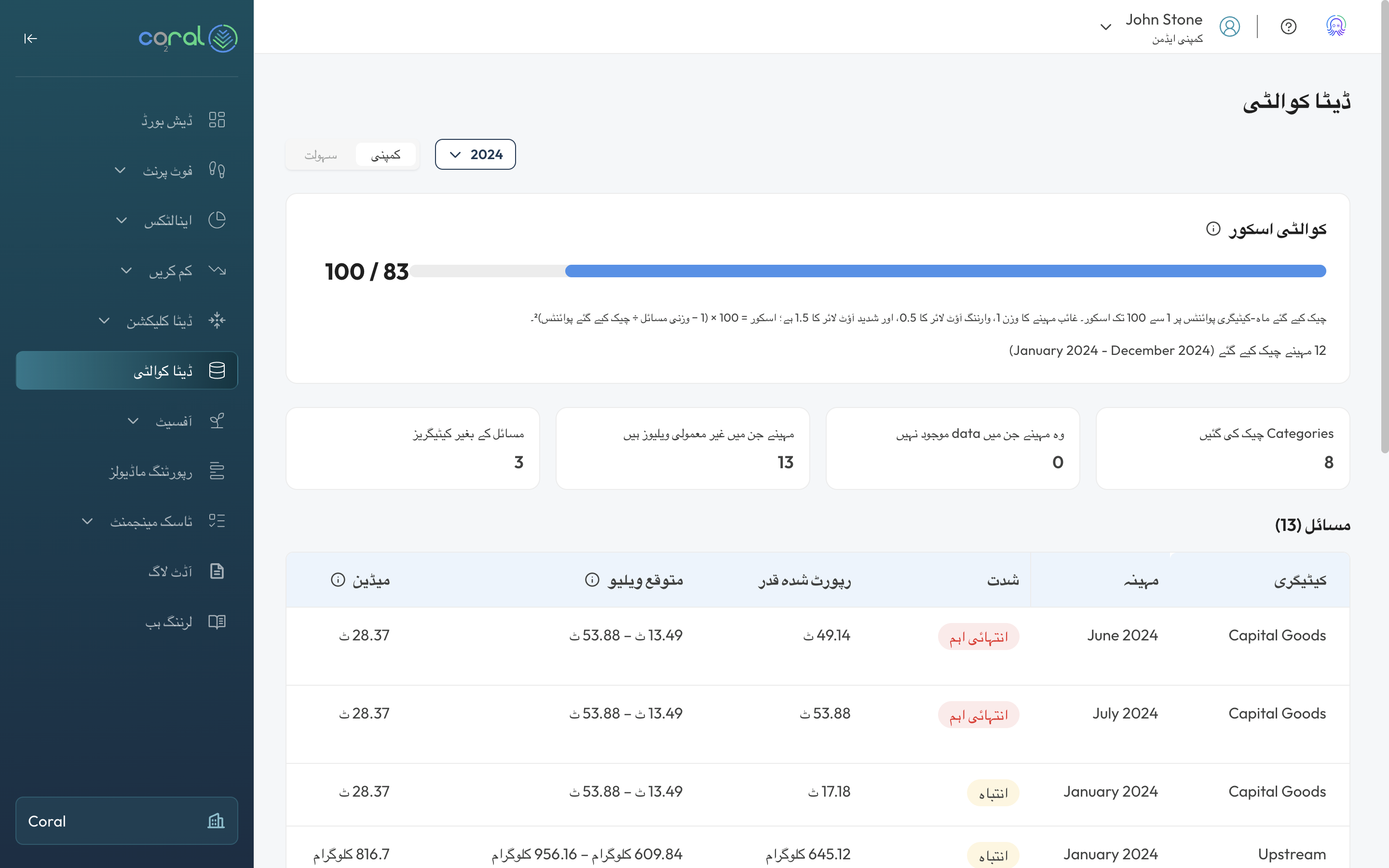Click the Coral company building icon
This screenshot has height=868, width=1389.
coord(216,821)
